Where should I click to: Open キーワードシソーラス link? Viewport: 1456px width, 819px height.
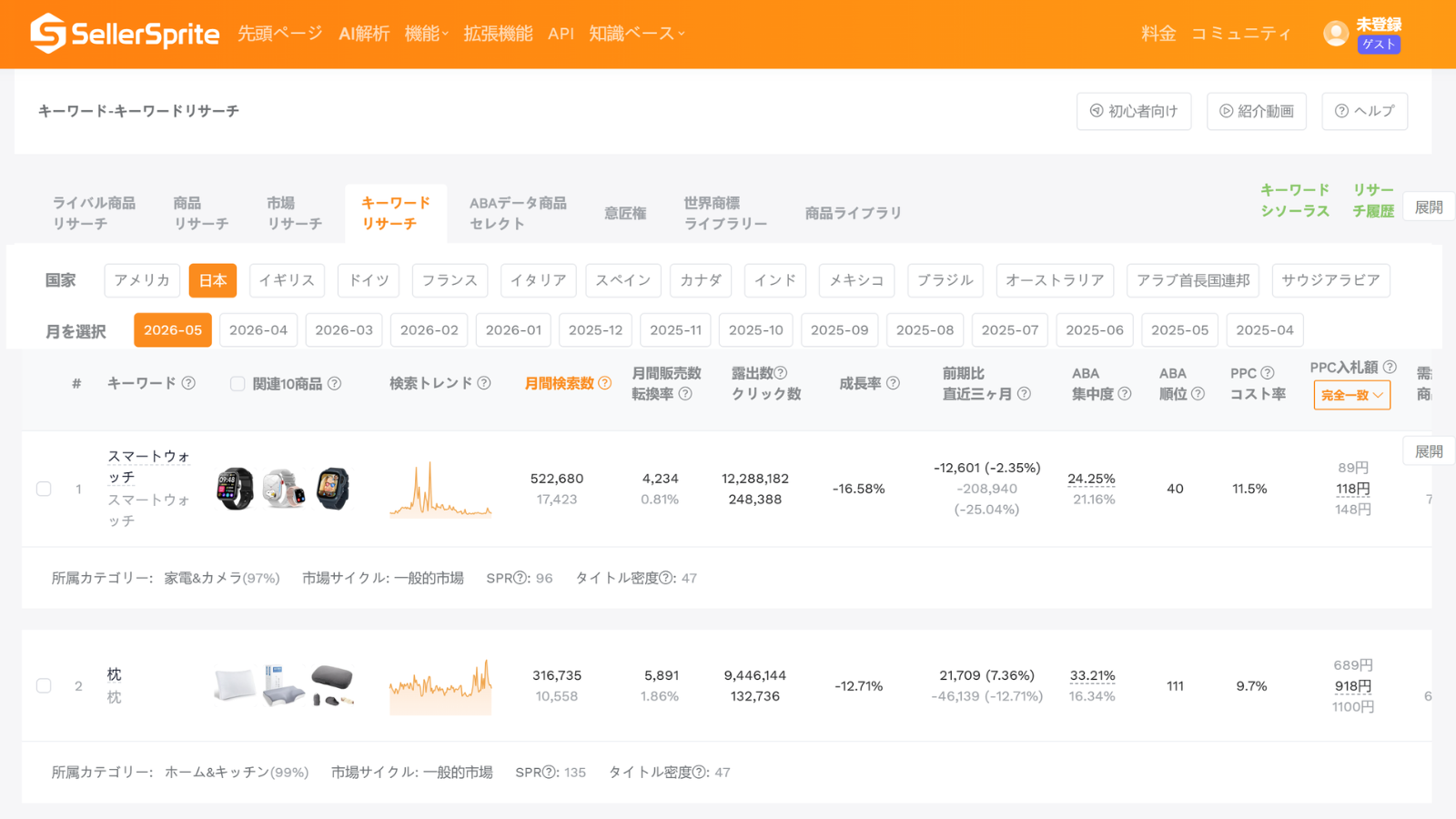click(1295, 200)
